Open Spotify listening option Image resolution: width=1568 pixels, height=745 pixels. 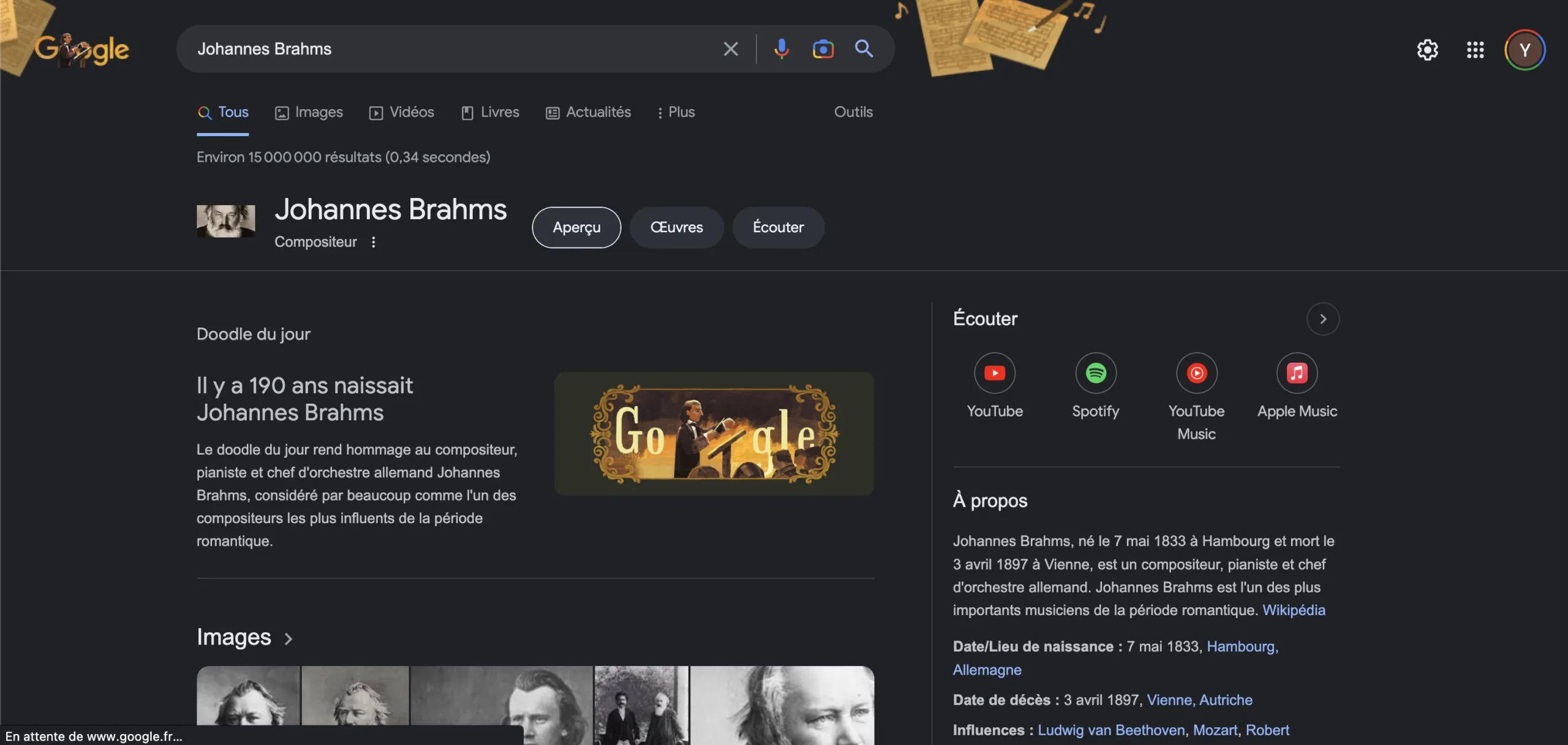[x=1095, y=373]
